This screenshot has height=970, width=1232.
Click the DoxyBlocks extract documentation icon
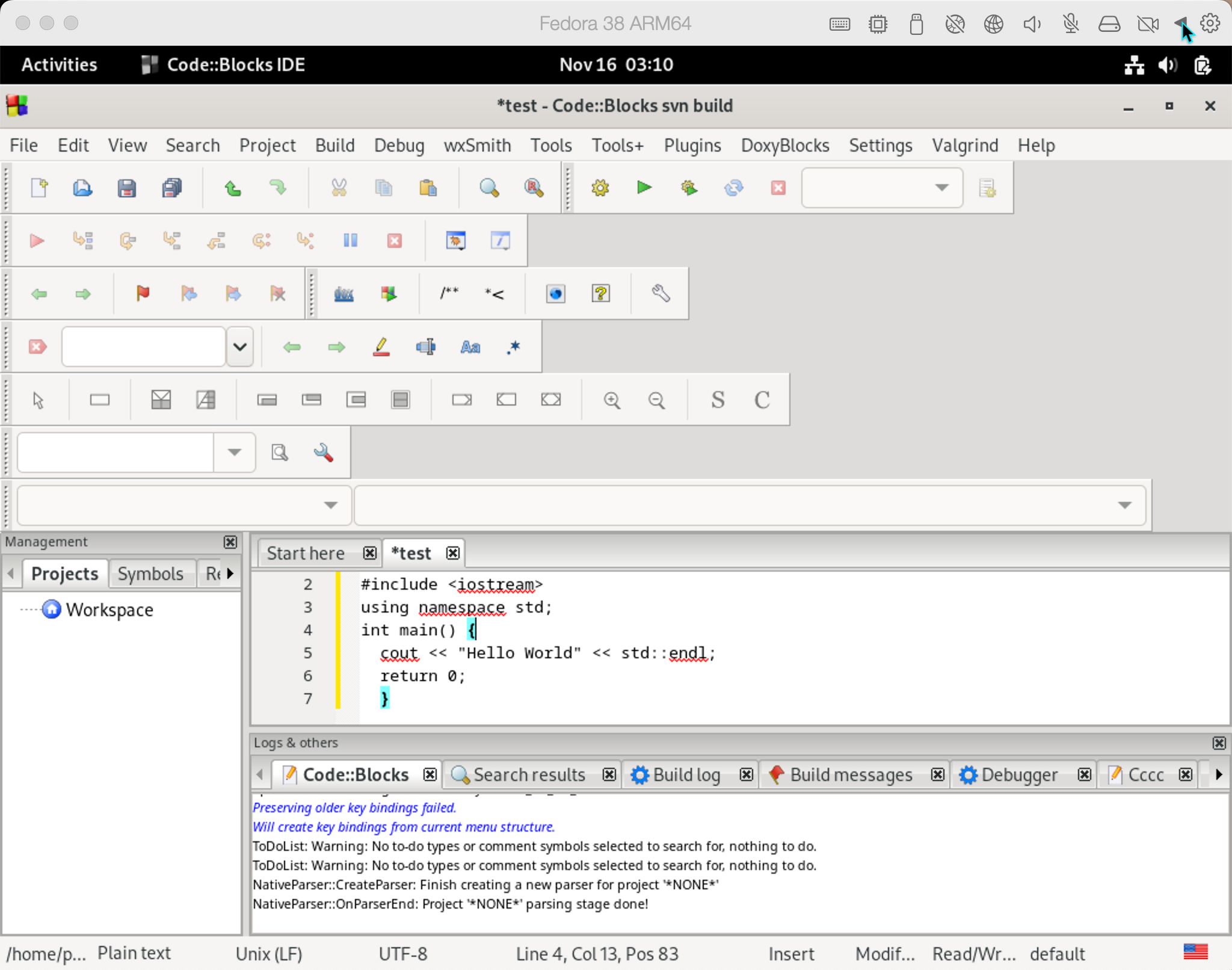click(343, 294)
